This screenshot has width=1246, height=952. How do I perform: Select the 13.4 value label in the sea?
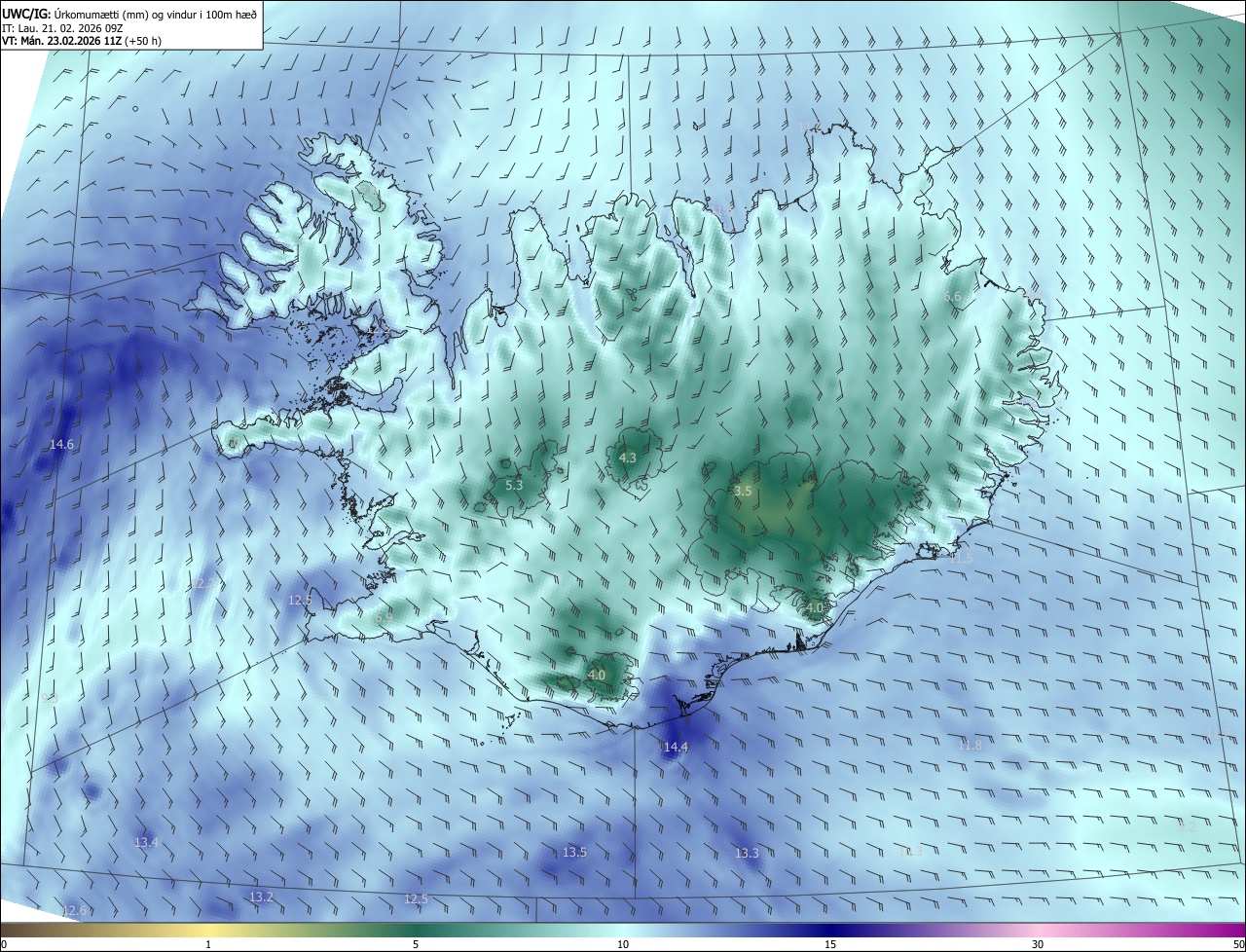(146, 842)
